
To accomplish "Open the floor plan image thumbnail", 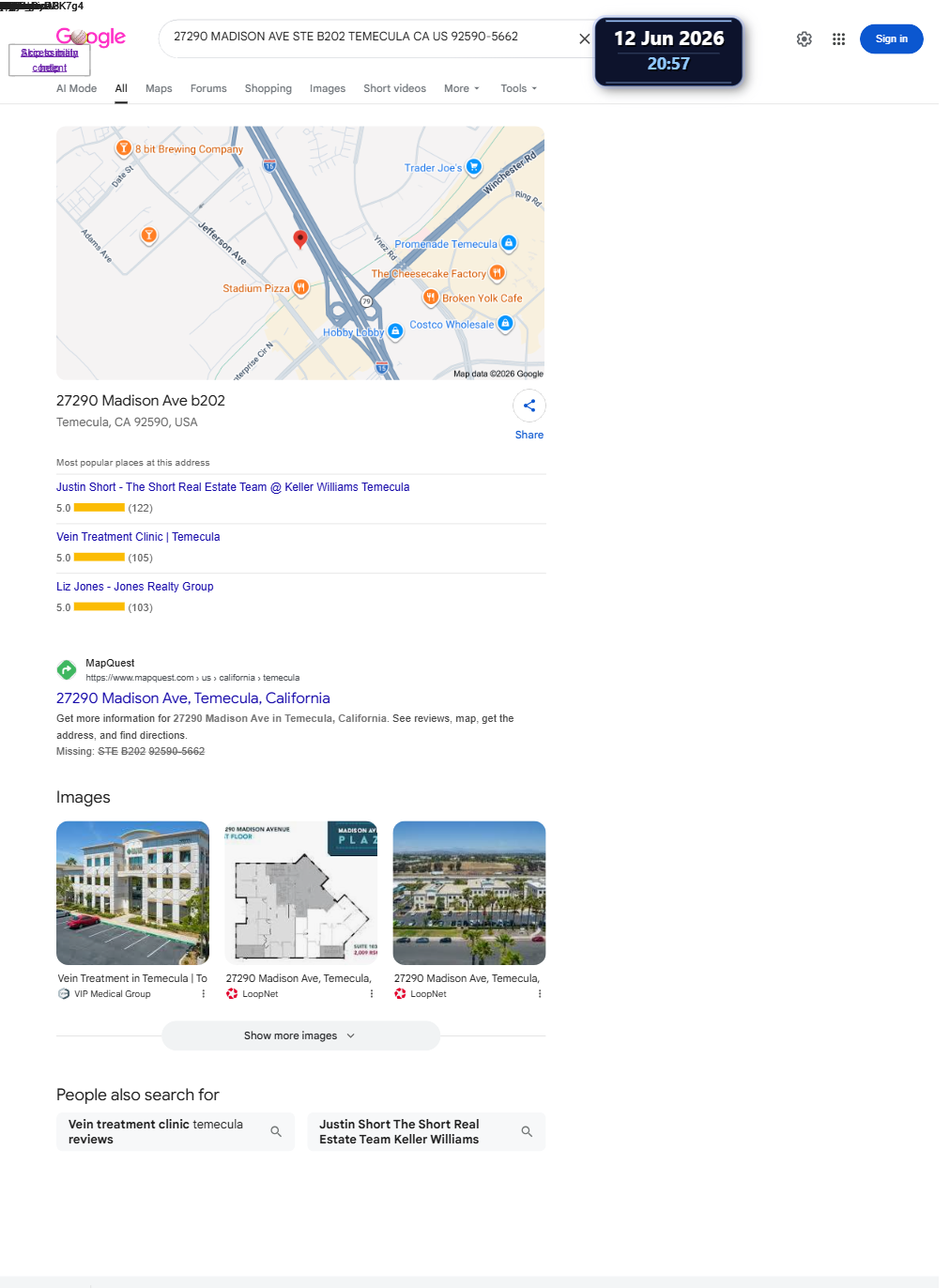I will tap(301, 893).
